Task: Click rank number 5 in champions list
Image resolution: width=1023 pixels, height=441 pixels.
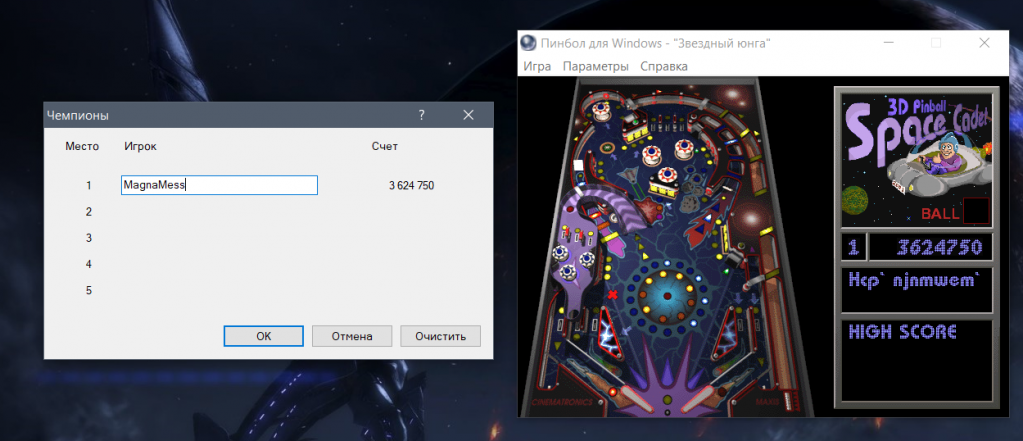Action: click(89, 290)
